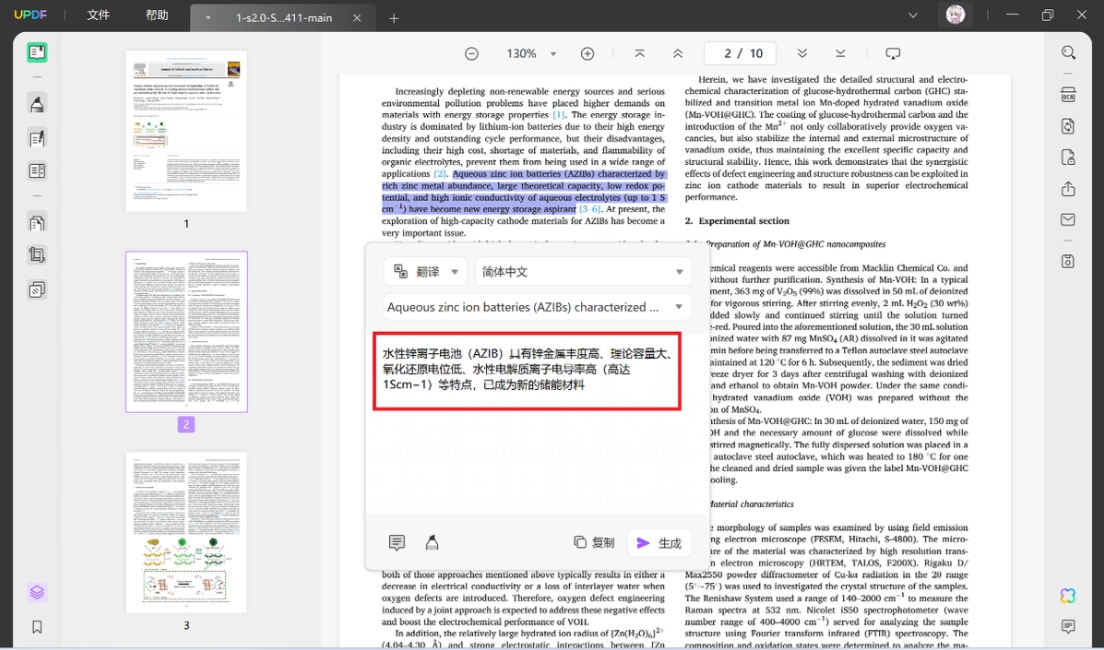Open the bookmark panel icon
The height and width of the screenshot is (650, 1104).
(x=37, y=627)
